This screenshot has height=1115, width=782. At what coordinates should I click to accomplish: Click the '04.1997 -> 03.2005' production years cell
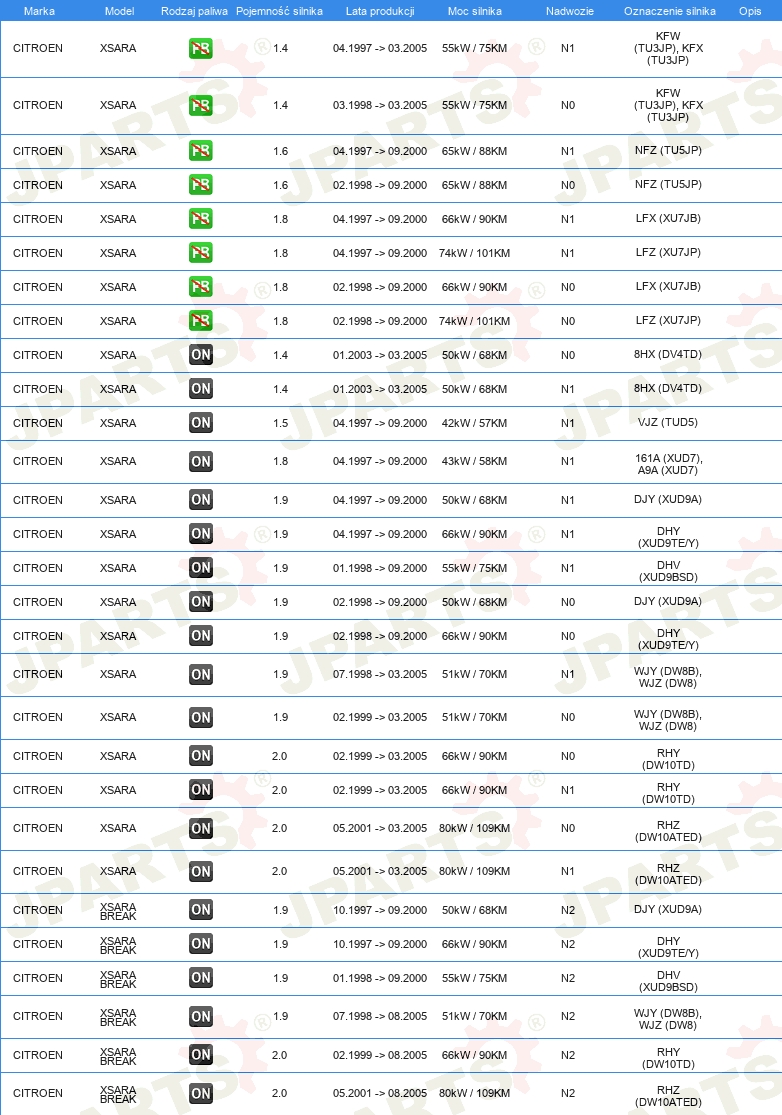pyautogui.click(x=380, y=48)
